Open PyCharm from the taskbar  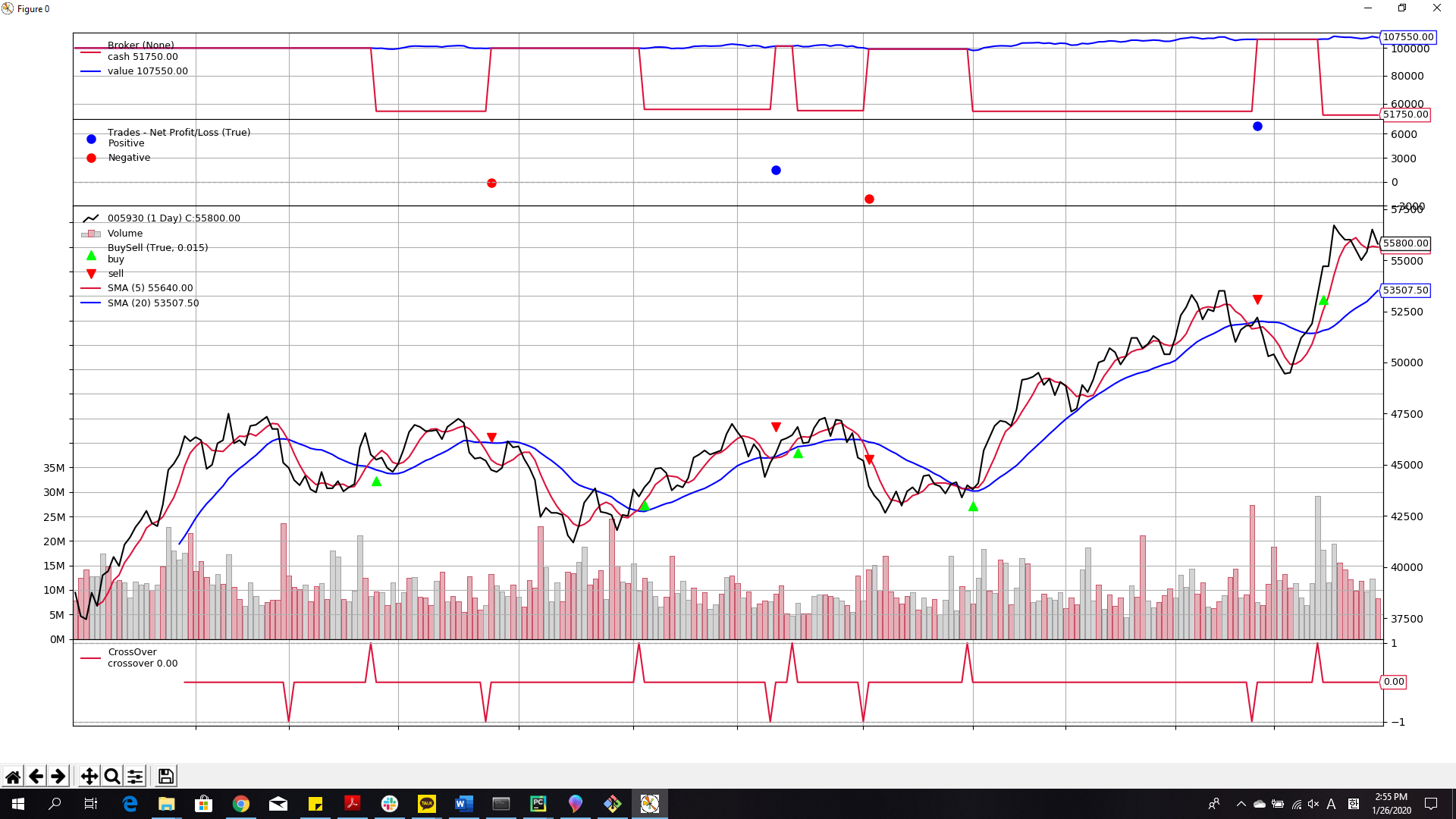pyautogui.click(x=538, y=804)
